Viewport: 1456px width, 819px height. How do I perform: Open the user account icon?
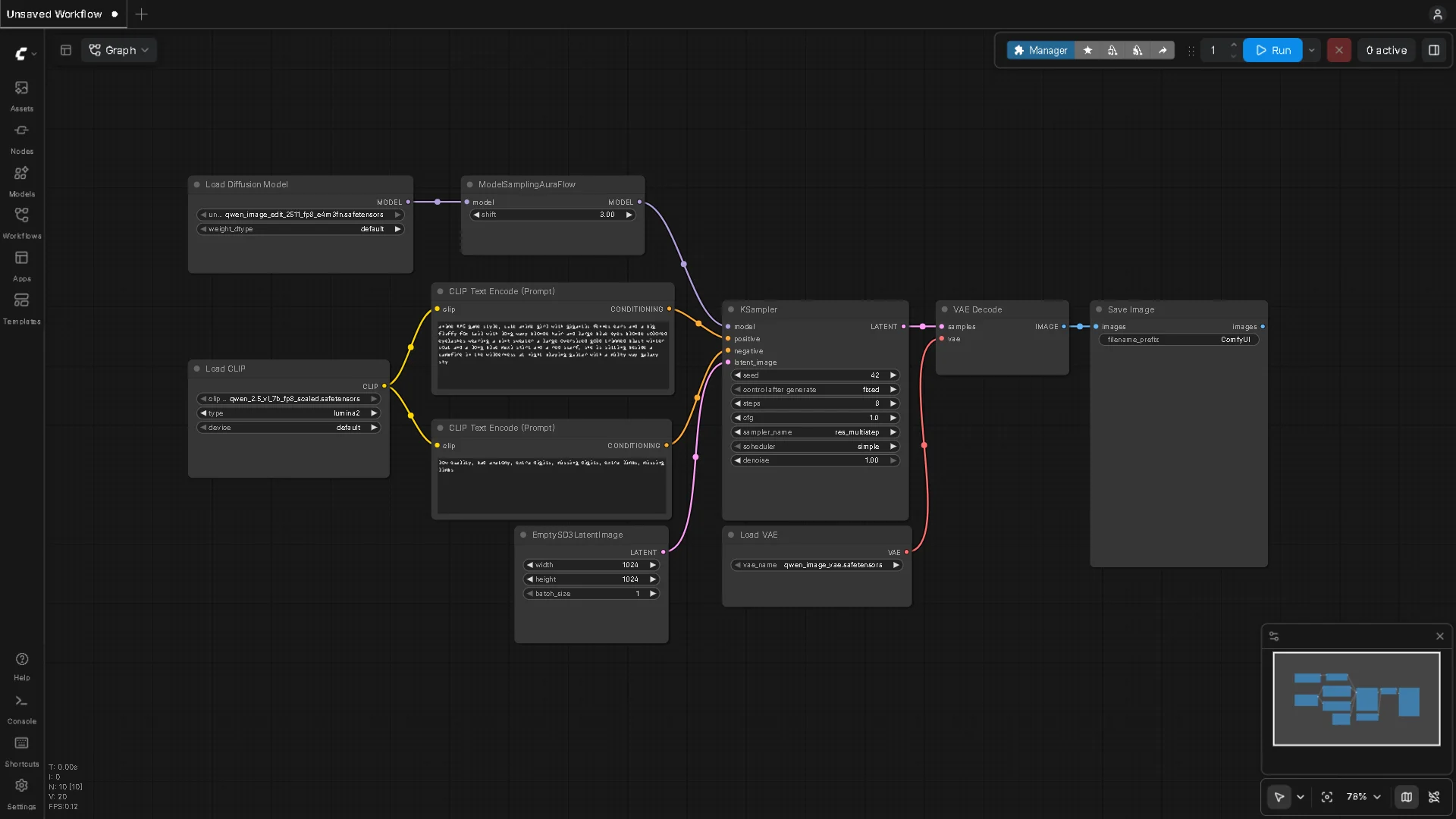point(1437,14)
